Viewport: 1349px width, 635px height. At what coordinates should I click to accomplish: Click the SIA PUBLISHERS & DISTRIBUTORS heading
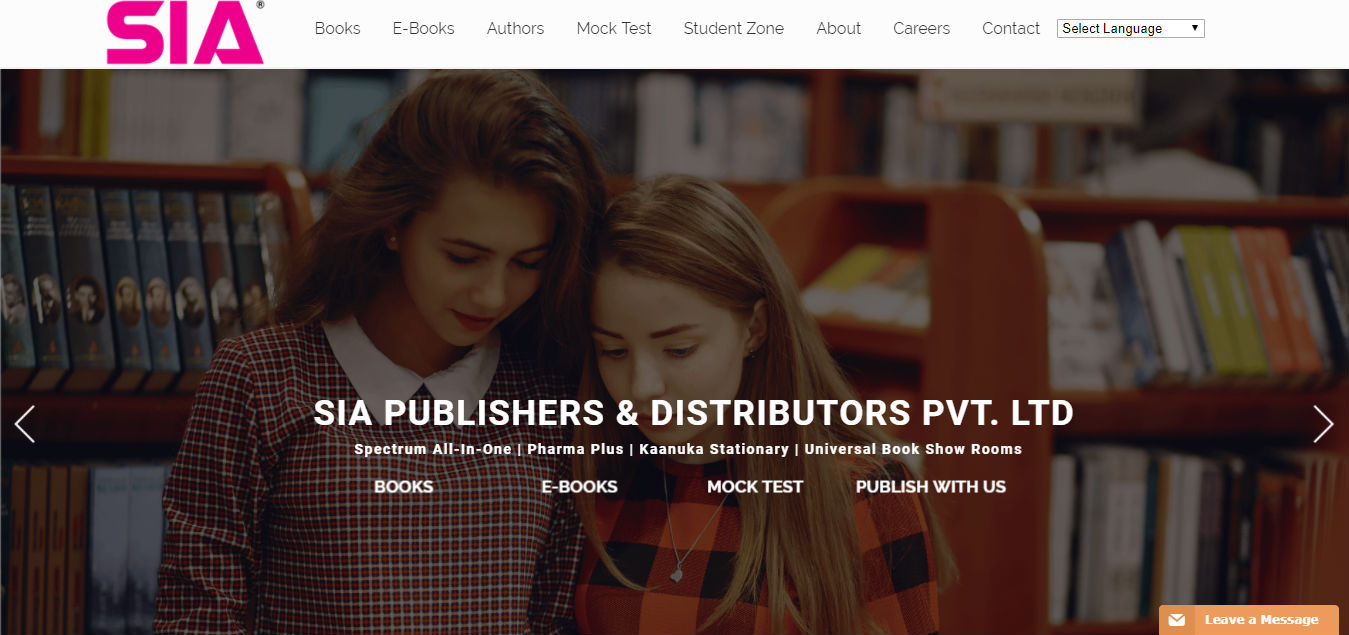pyautogui.click(x=694, y=413)
